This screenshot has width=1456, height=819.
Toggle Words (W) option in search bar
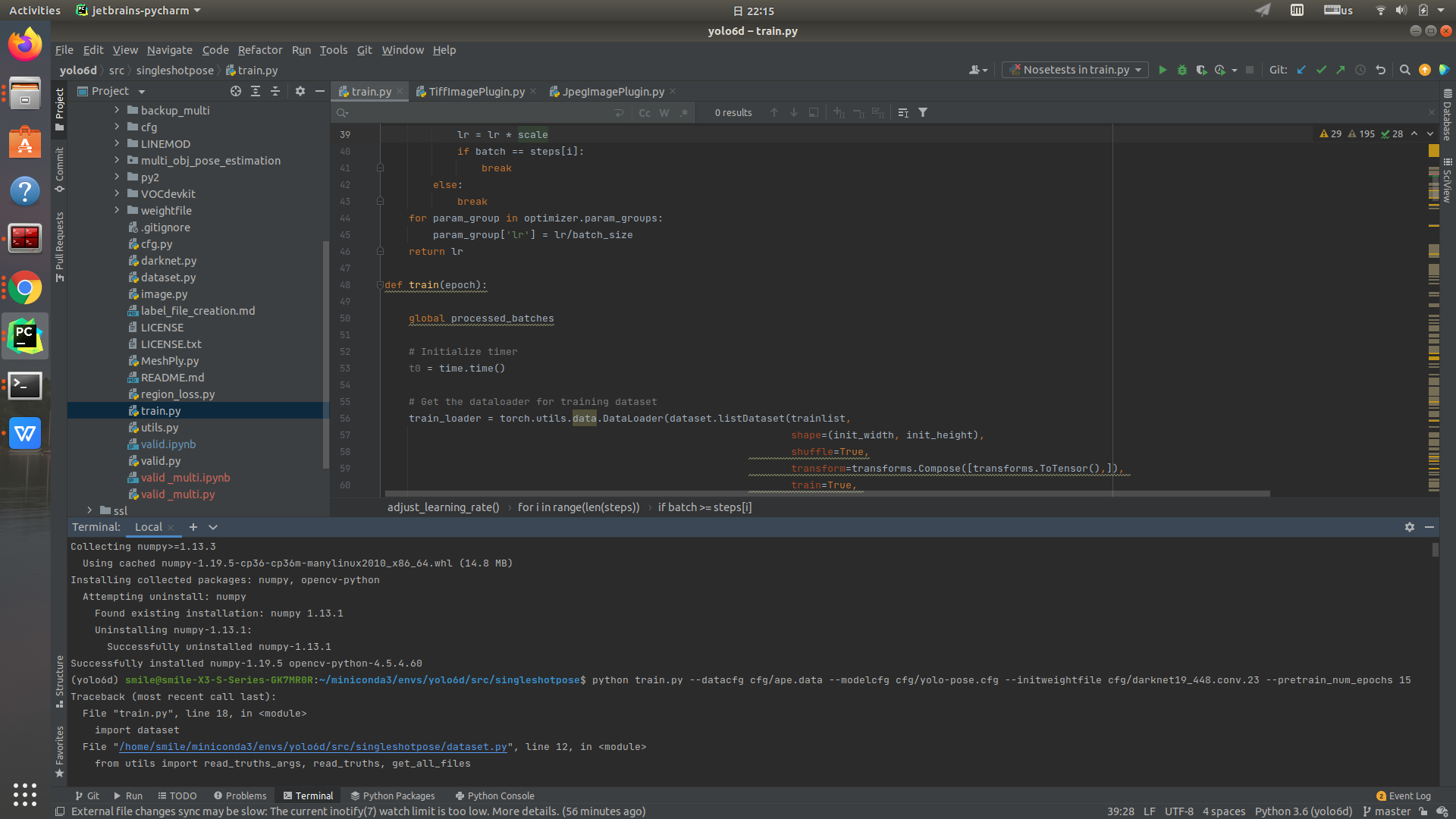[664, 112]
